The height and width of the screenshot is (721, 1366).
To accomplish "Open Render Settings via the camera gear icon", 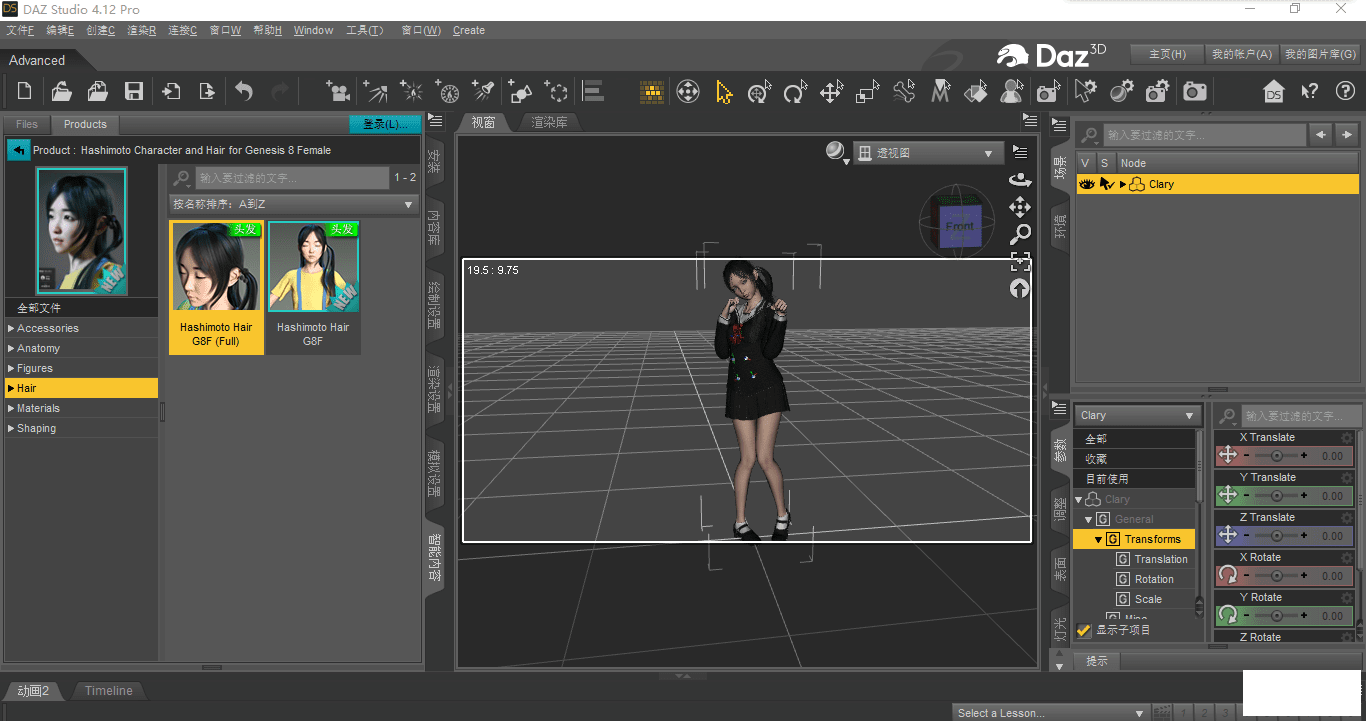I will click(x=1158, y=92).
